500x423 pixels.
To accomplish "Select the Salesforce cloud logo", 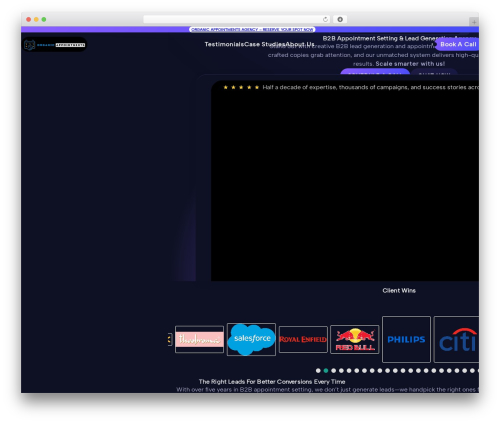I will (x=251, y=339).
